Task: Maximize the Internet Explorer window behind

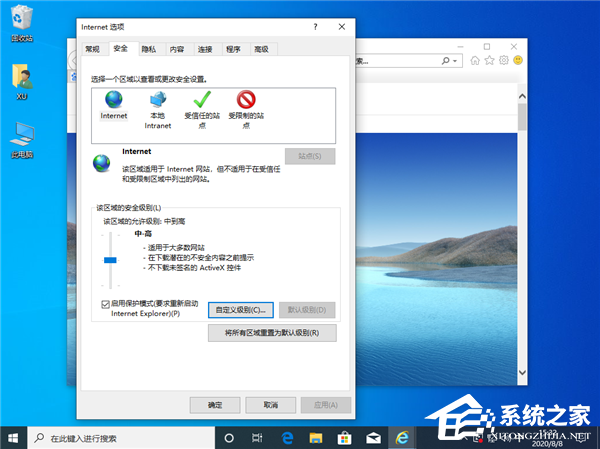Action: coord(487,47)
